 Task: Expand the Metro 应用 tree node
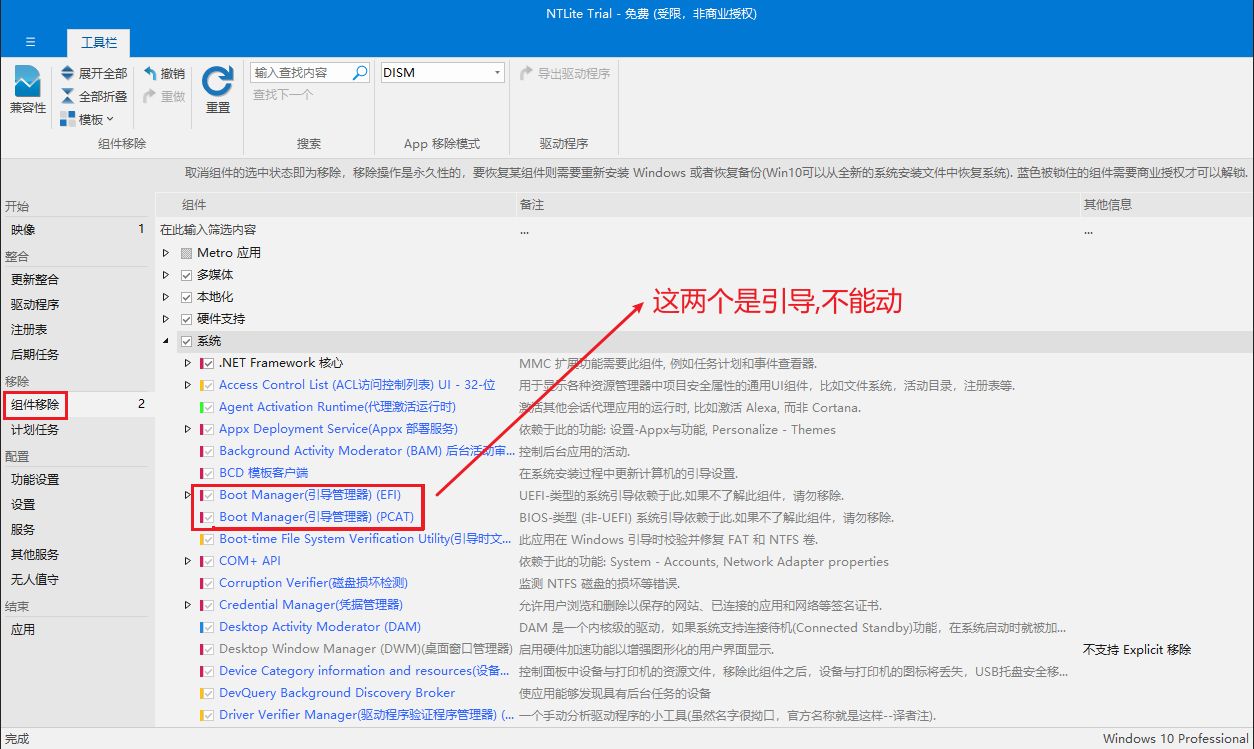(166, 253)
